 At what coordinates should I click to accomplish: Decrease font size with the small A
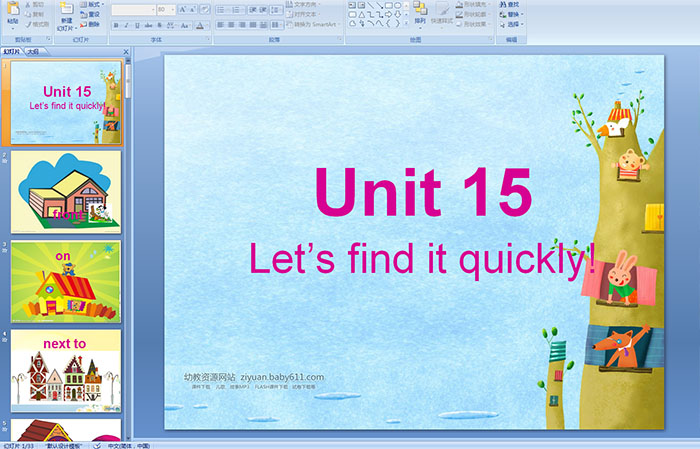193,10
